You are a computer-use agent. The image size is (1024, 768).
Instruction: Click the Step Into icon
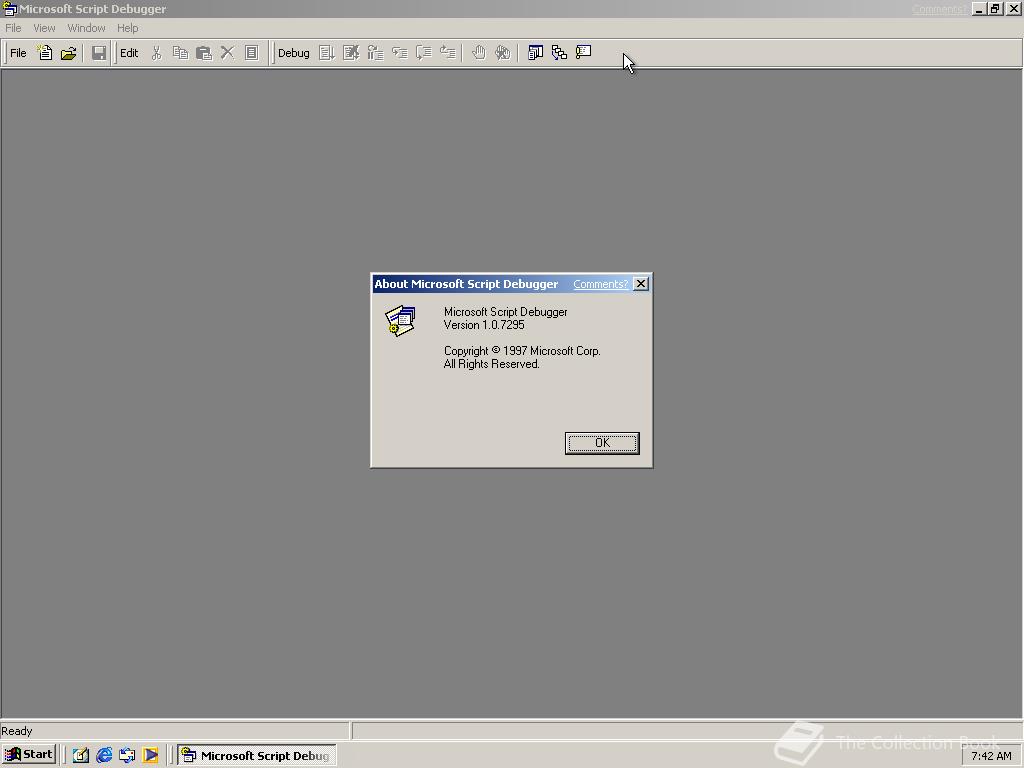pos(399,53)
